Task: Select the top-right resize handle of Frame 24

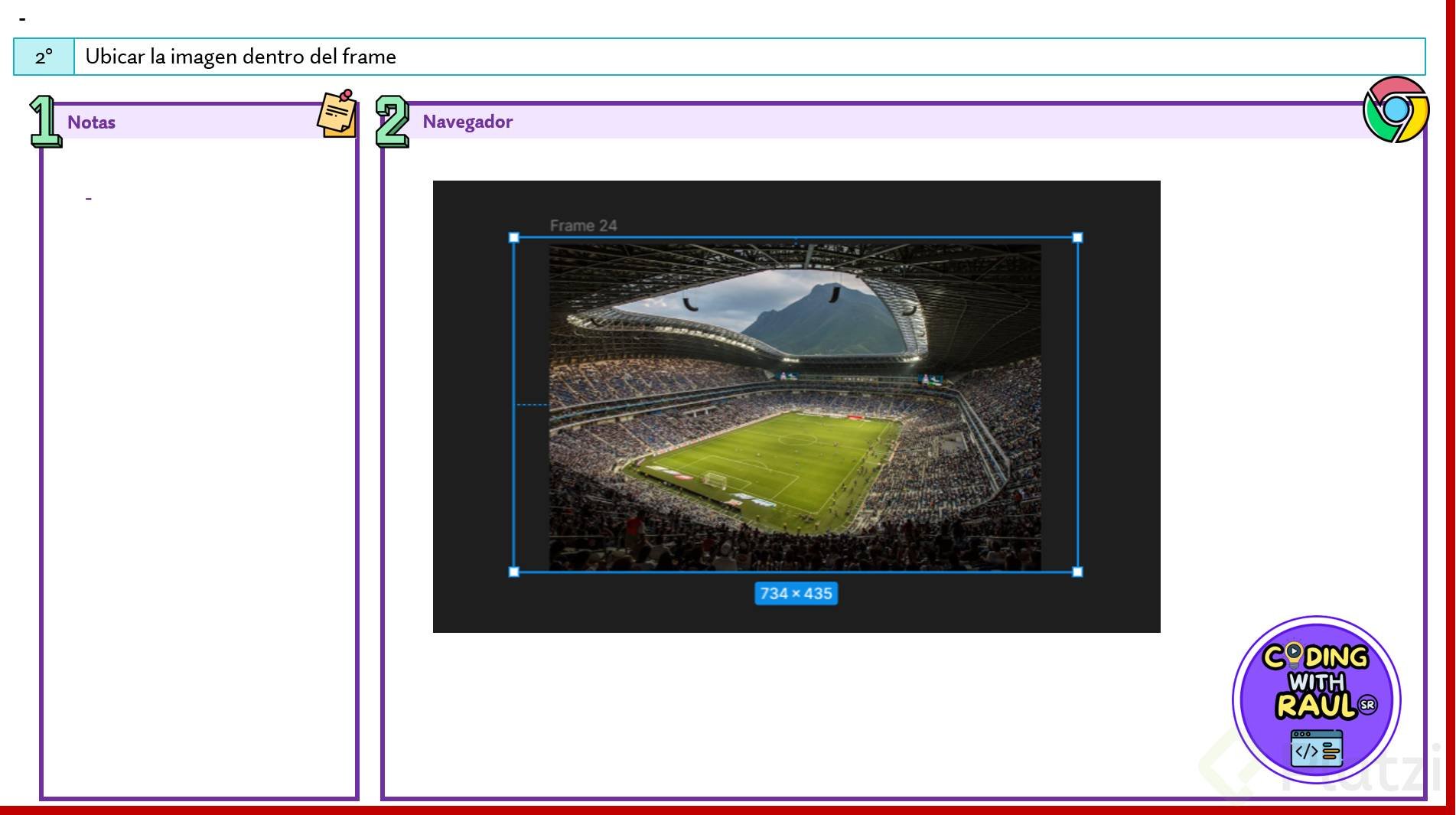Action: (1078, 238)
